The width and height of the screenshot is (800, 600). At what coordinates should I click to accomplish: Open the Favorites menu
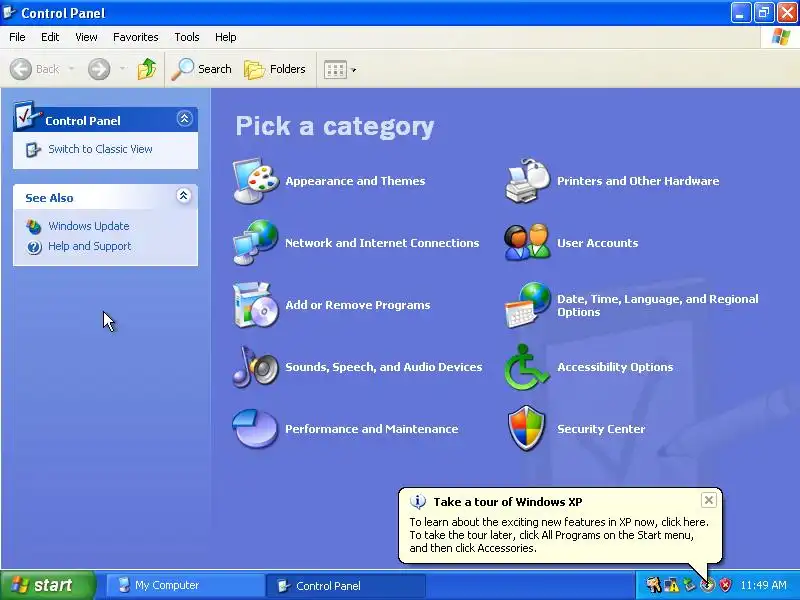coord(136,37)
